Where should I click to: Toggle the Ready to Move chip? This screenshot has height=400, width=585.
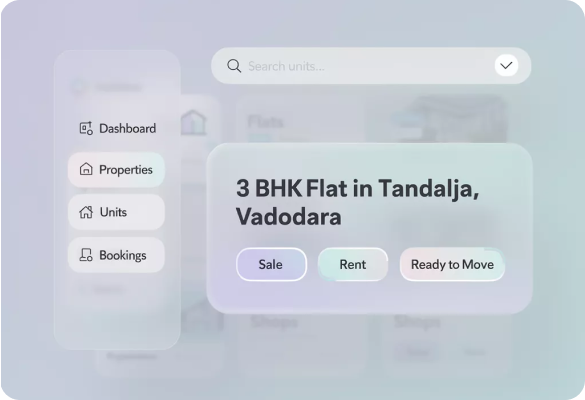pos(452,264)
